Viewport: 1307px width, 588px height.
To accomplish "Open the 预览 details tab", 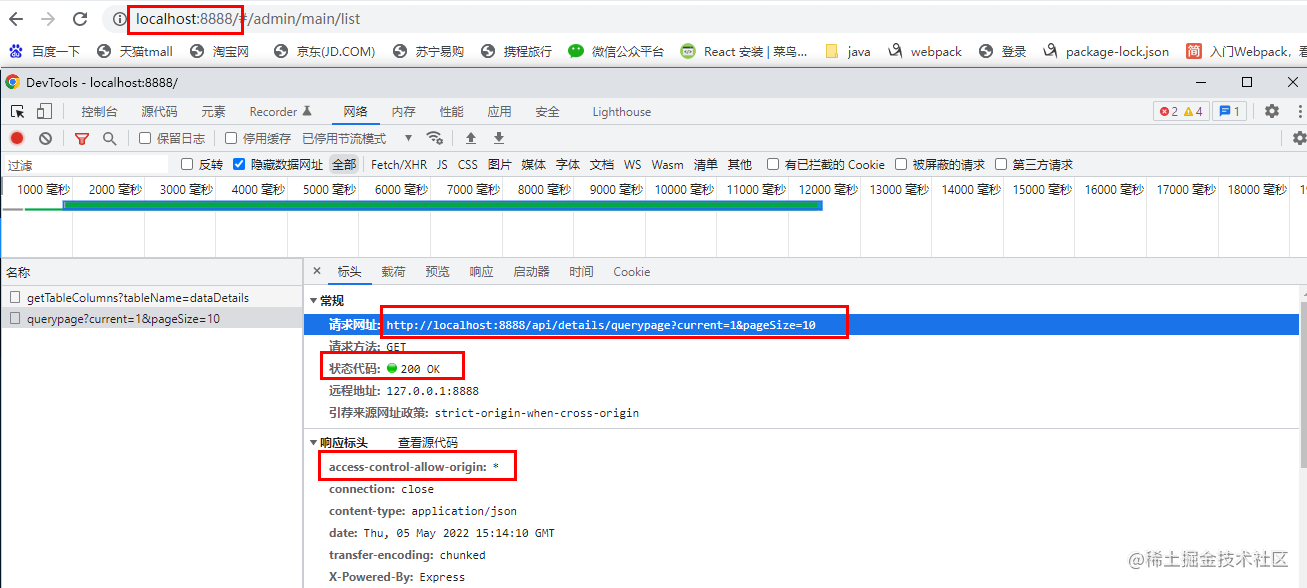I will [x=437, y=271].
